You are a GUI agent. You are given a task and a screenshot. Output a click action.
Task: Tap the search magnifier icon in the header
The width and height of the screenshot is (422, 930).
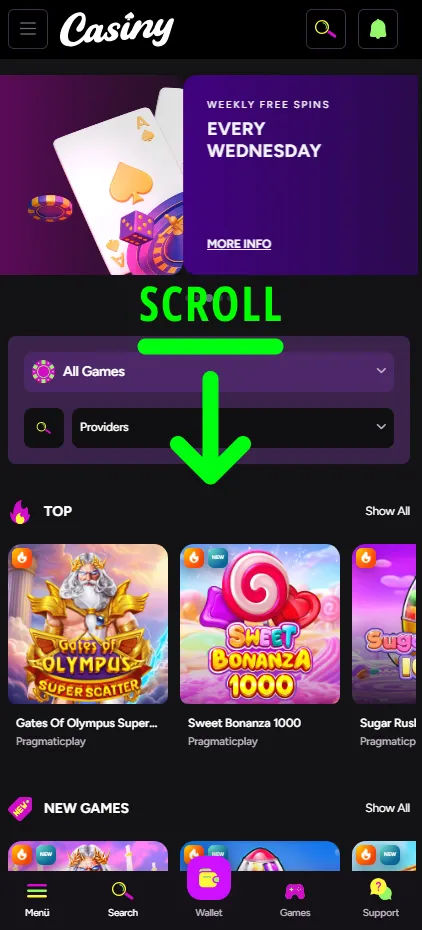click(325, 28)
